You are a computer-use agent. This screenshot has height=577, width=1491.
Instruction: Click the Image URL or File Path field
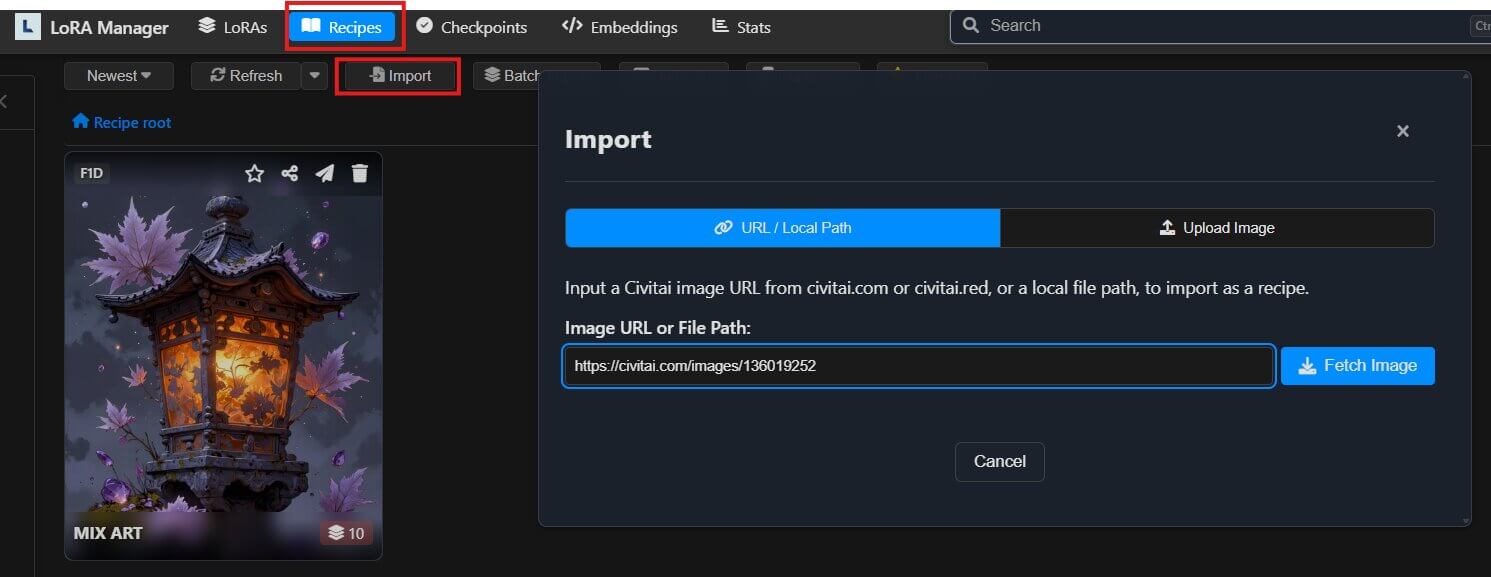[919, 366]
